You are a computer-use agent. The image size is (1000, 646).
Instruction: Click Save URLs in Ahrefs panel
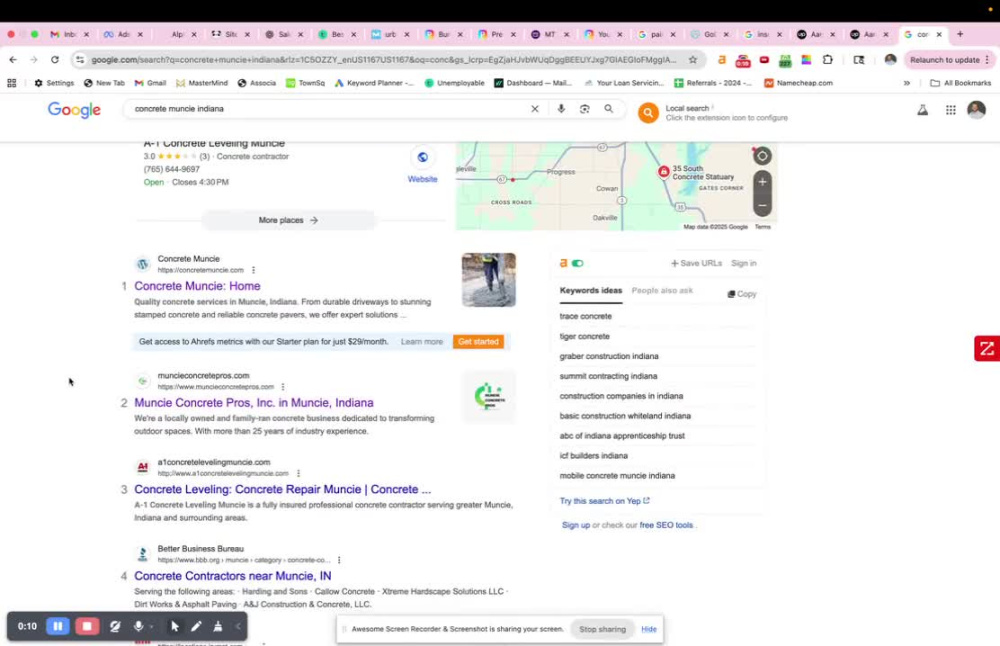click(696, 263)
